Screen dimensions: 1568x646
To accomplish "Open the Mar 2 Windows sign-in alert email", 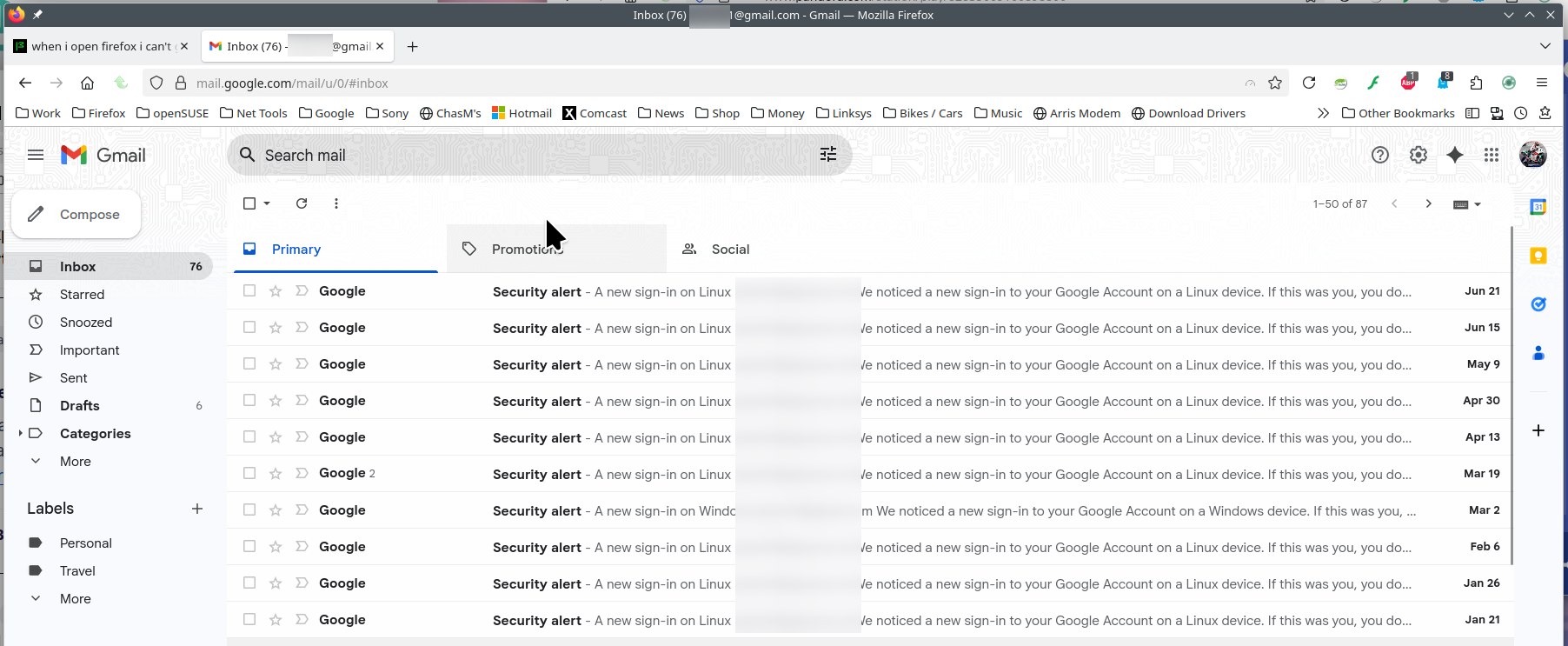I will pyautogui.click(x=869, y=510).
